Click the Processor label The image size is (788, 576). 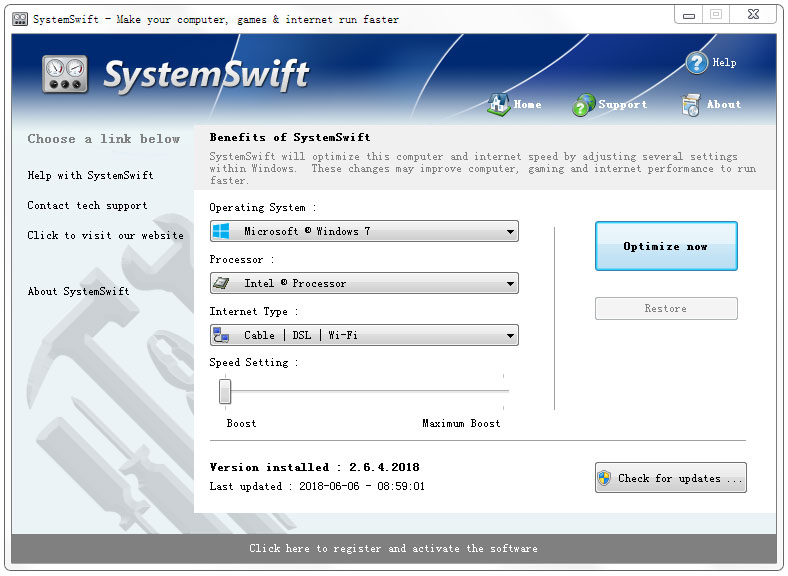[x=242, y=260]
